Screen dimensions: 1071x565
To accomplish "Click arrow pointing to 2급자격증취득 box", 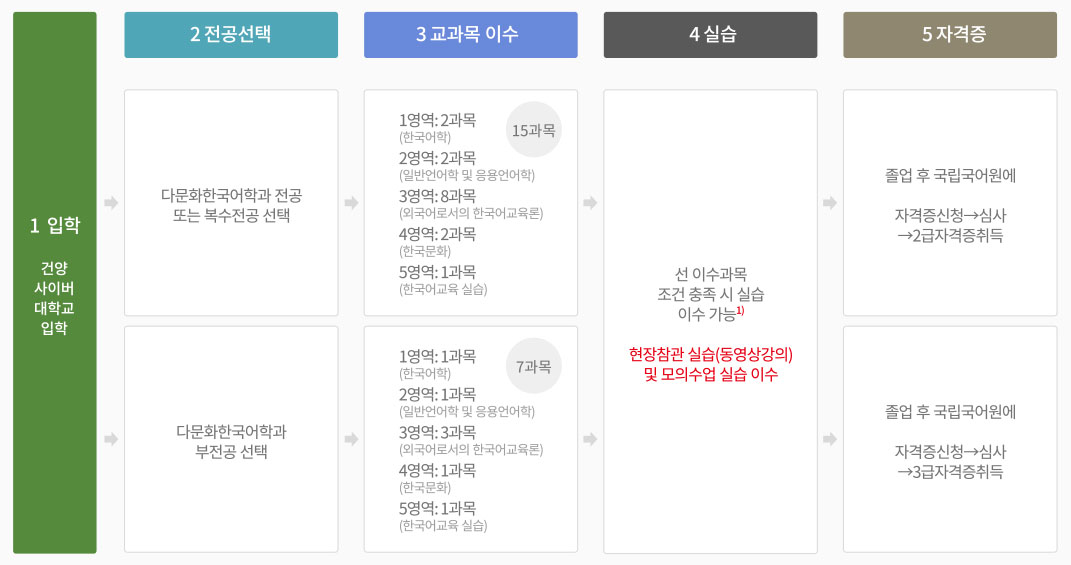I will coord(830,203).
